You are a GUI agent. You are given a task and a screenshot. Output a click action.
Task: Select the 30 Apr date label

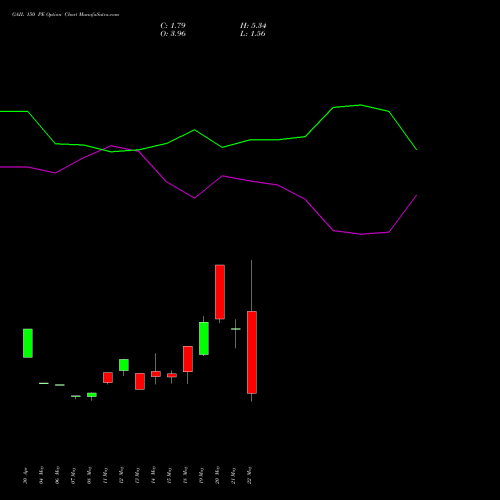pyautogui.click(x=26, y=476)
